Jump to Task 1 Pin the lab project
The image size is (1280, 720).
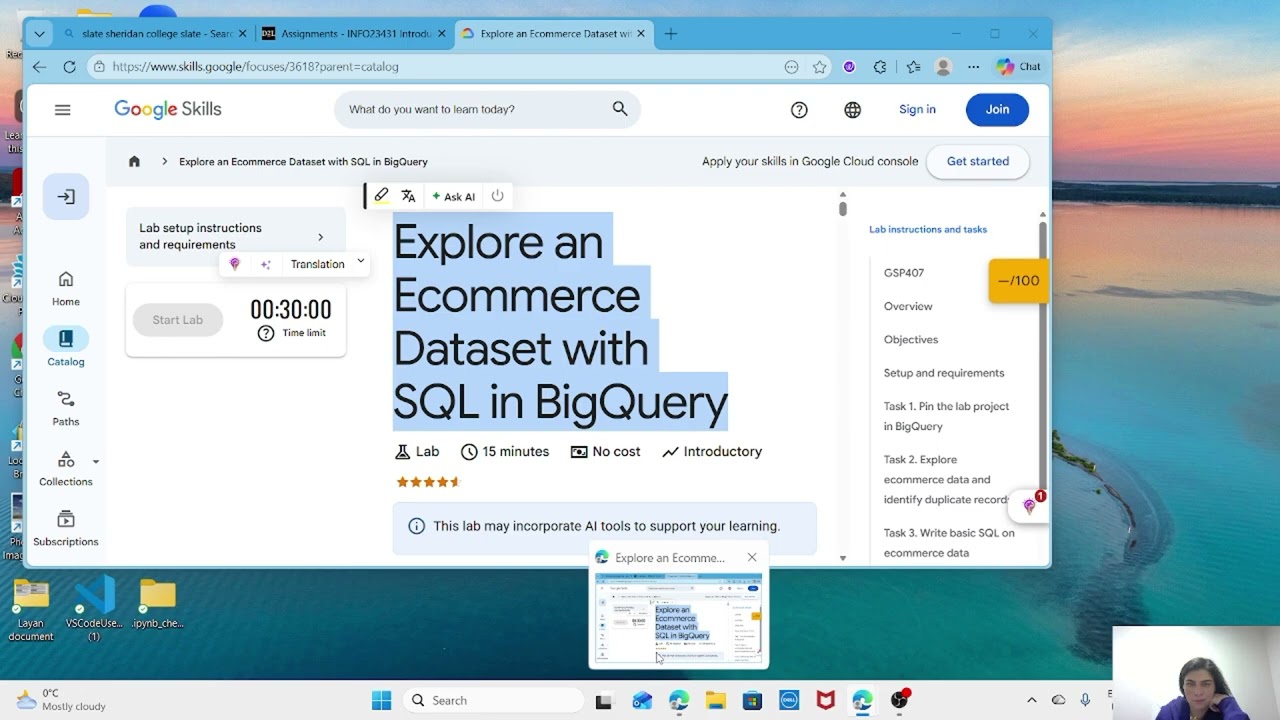946,416
